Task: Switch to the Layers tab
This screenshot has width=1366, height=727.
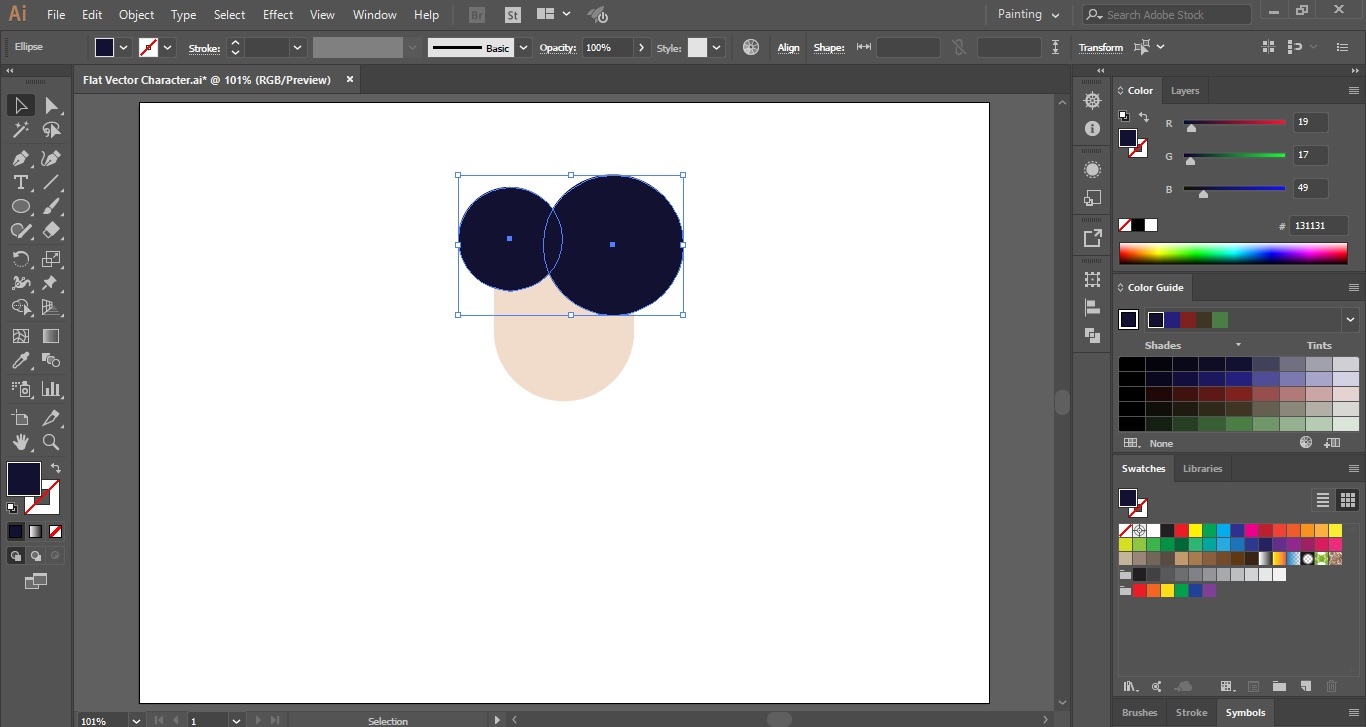Action: [1185, 90]
